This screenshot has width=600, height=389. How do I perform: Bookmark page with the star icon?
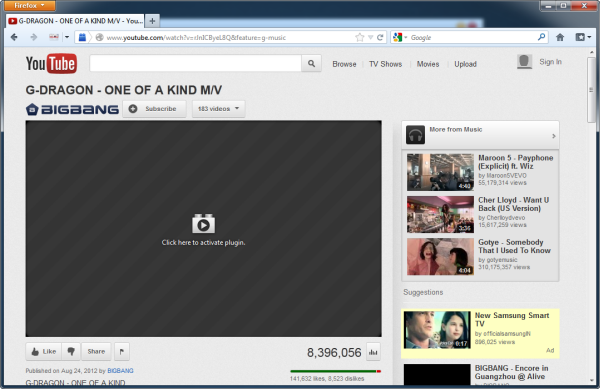[x=359, y=37]
